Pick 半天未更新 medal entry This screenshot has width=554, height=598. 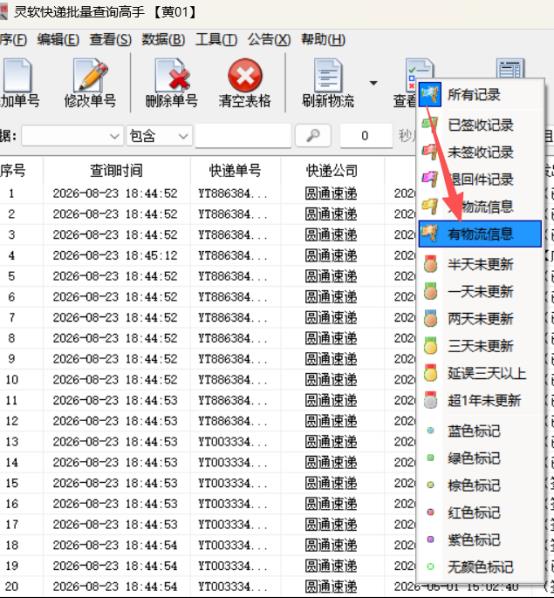(480, 264)
